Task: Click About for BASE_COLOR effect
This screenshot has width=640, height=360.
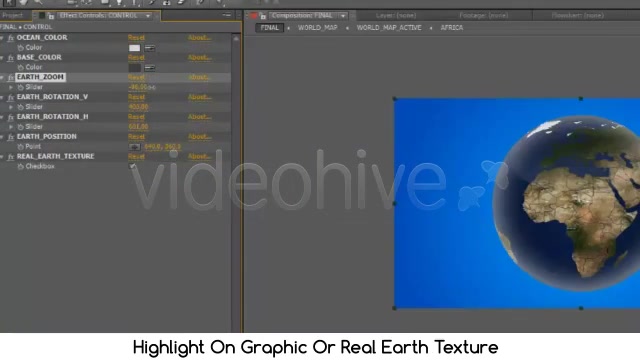Action: (x=199, y=58)
